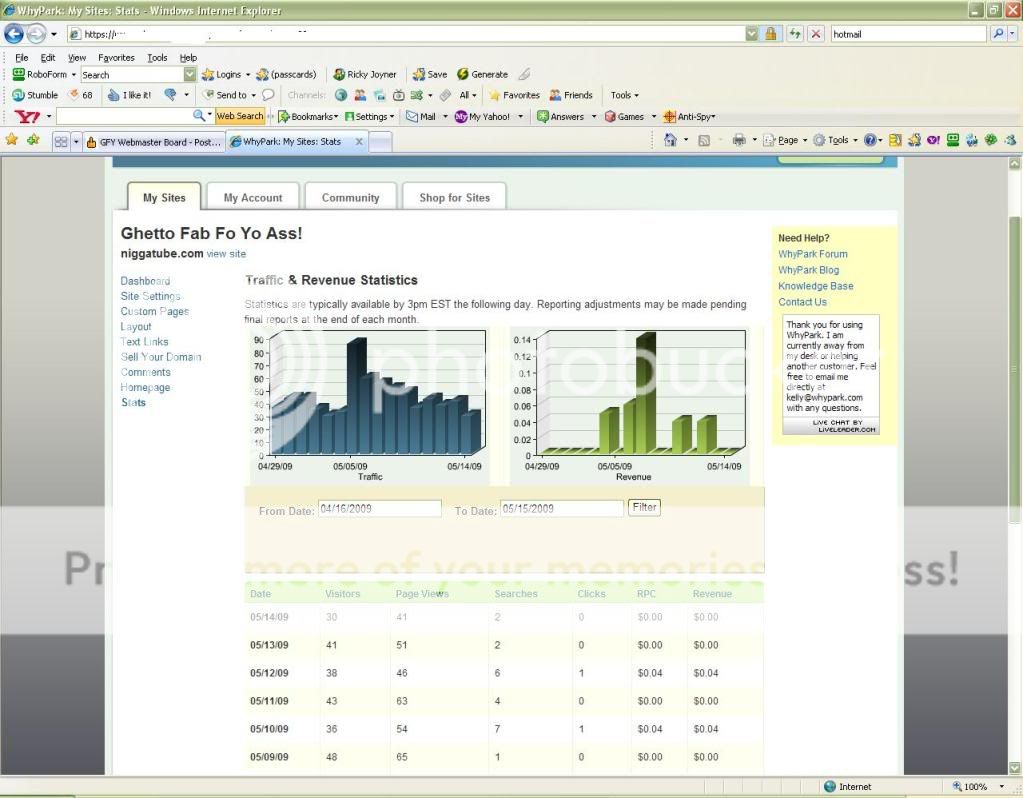Click the Home icon in the command bar
This screenshot has width=1023, height=798.
(x=671, y=141)
